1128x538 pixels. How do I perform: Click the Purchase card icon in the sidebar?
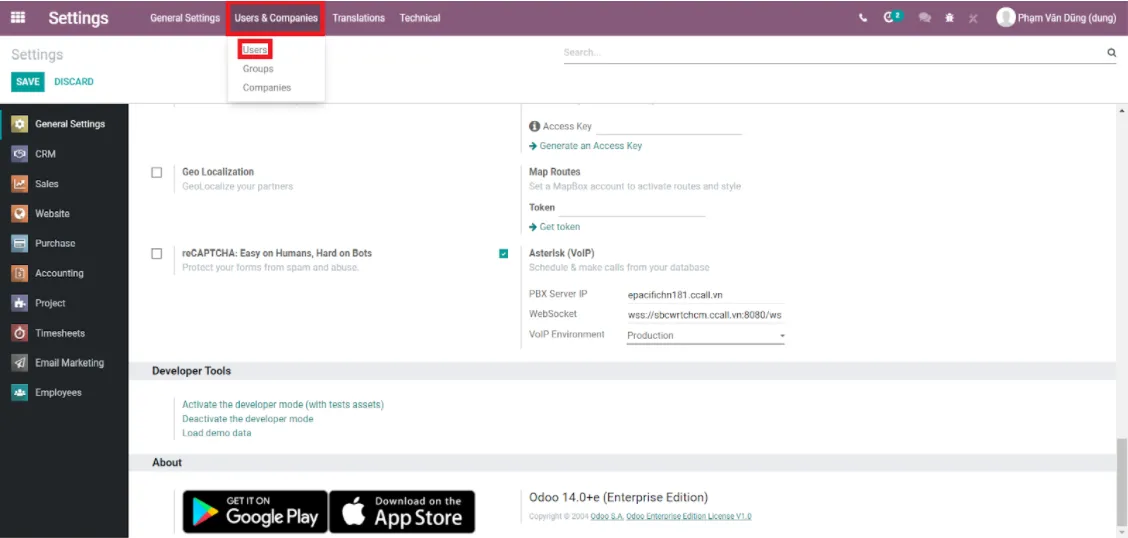pos(20,243)
